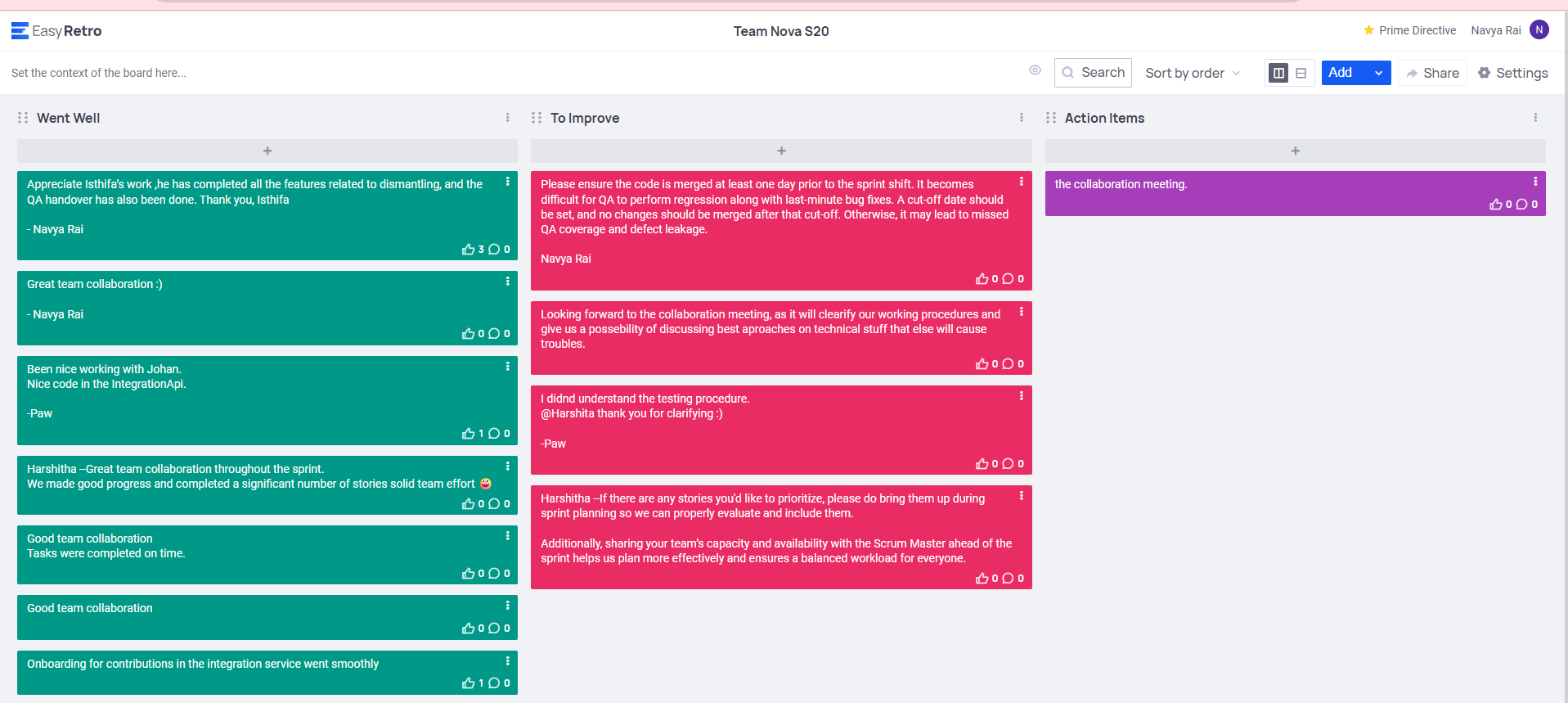1568x703 pixels.
Task: Comment on 'Tasks were completed on time' card
Action: coord(494,574)
